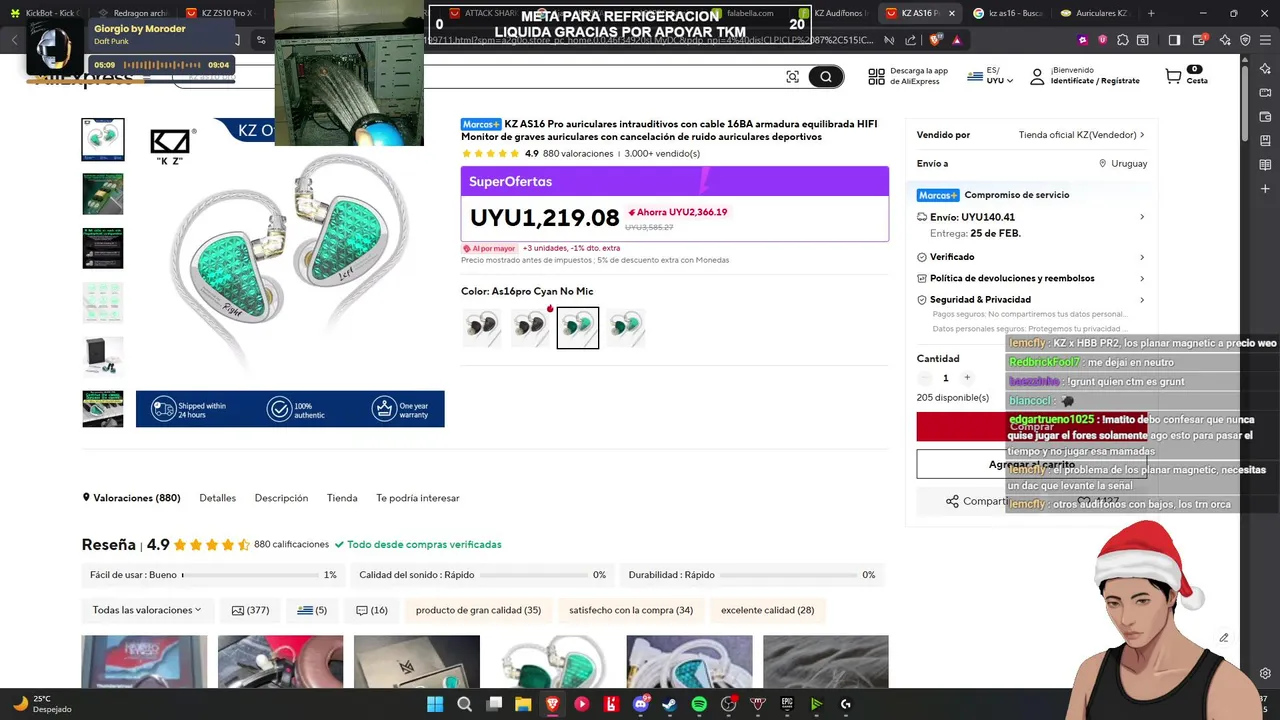Select the black box product thumbnail
Image resolution: width=1280 pixels, height=720 pixels.
pyautogui.click(x=103, y=356)
